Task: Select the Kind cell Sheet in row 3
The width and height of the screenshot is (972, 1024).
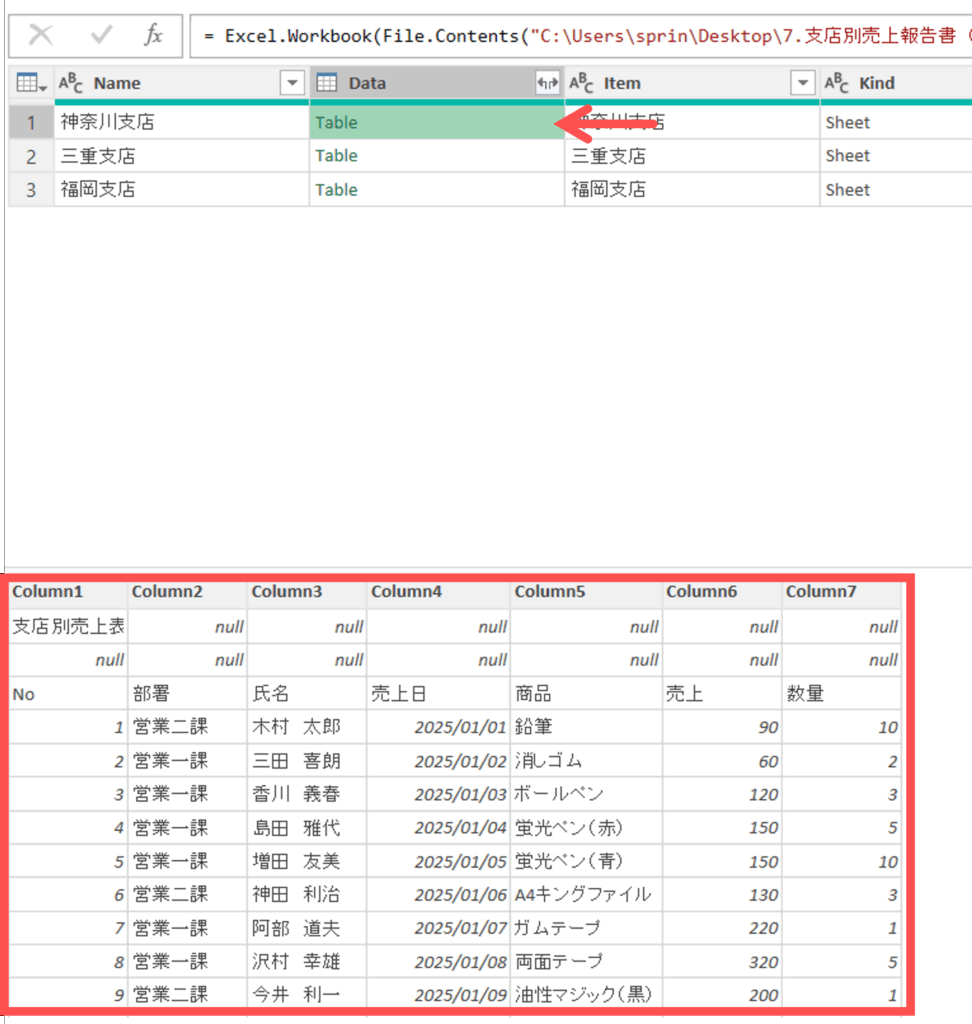Action: click(x=848, y=190)
